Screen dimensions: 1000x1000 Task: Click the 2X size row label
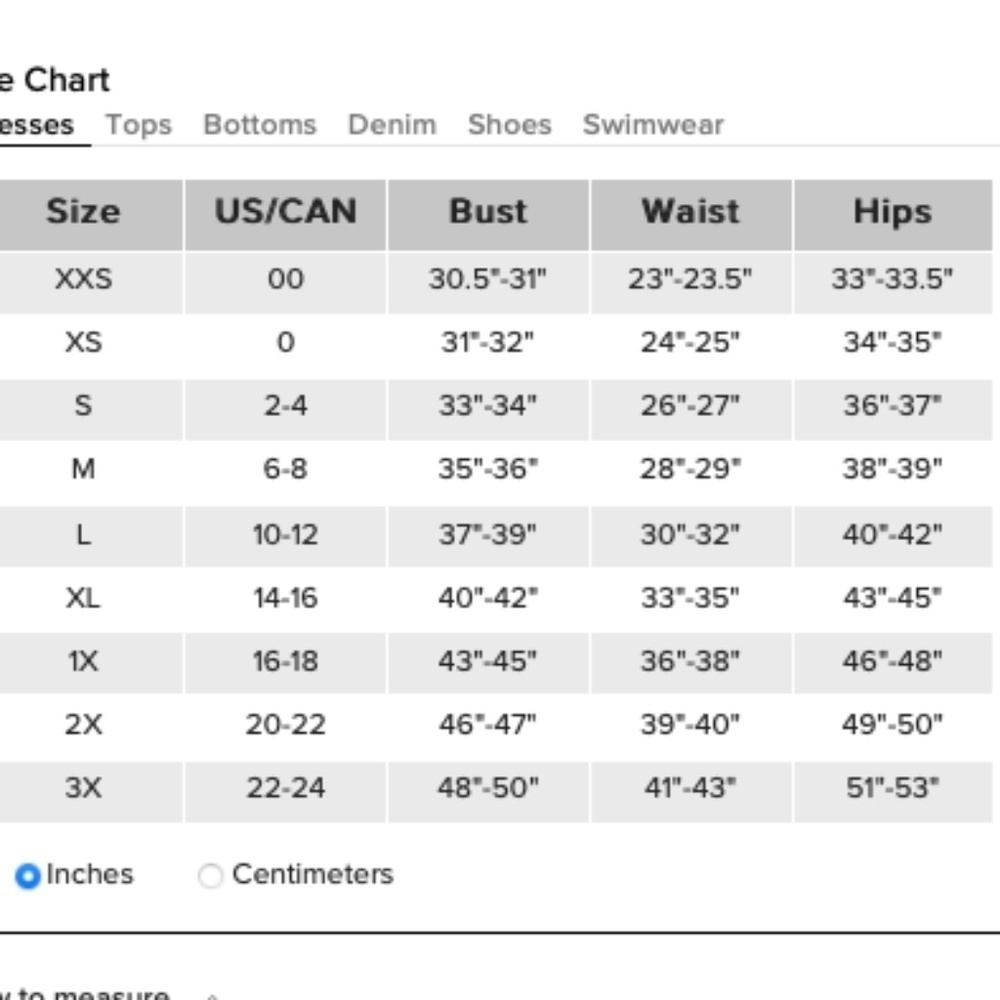[84, 724]
